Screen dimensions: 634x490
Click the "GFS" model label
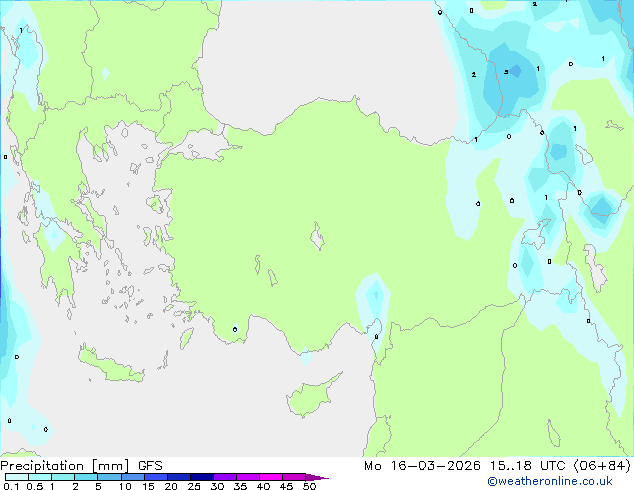pyautogui.click(x=150, y=466)
